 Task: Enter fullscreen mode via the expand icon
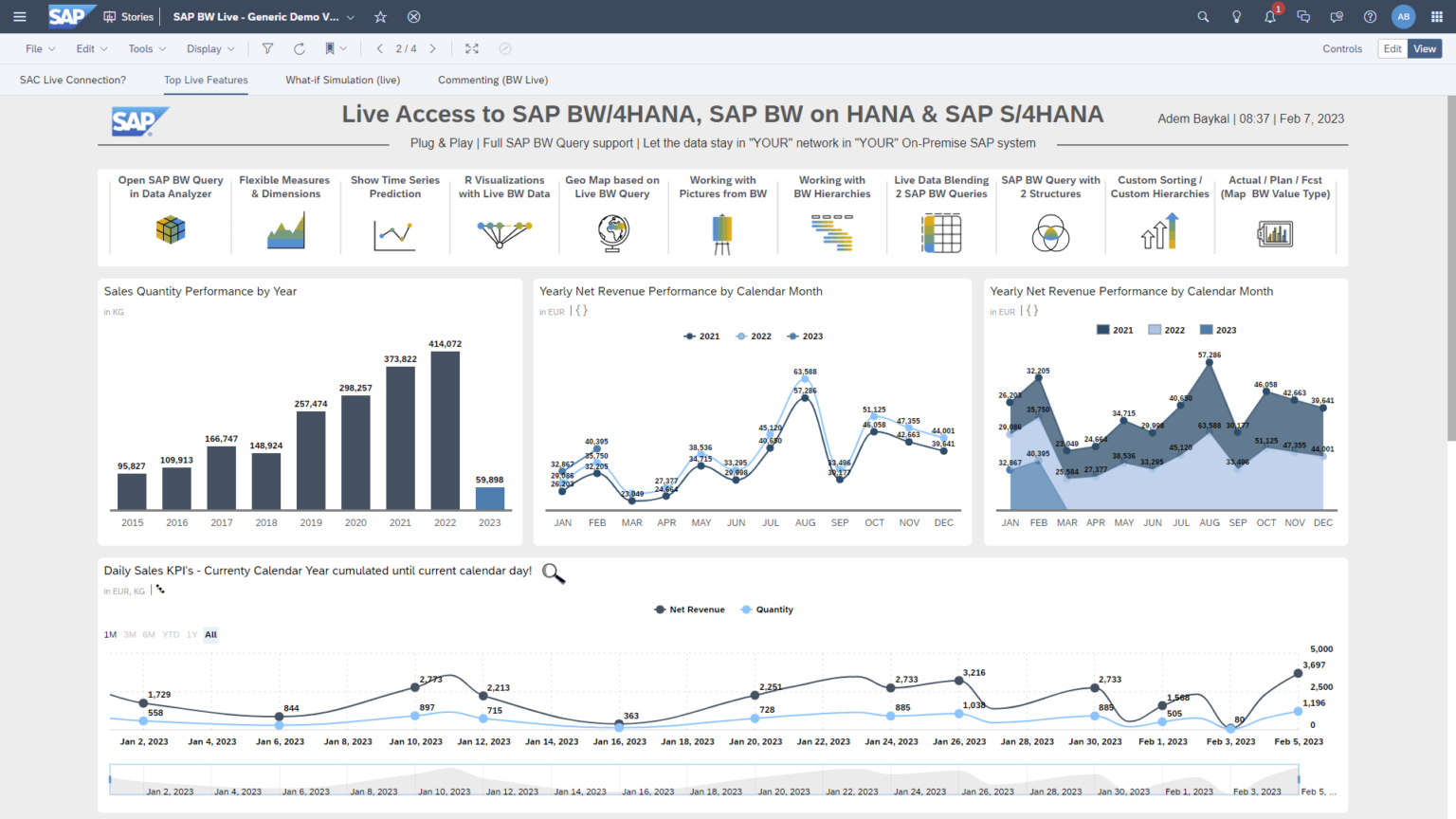tap(471, 48)
